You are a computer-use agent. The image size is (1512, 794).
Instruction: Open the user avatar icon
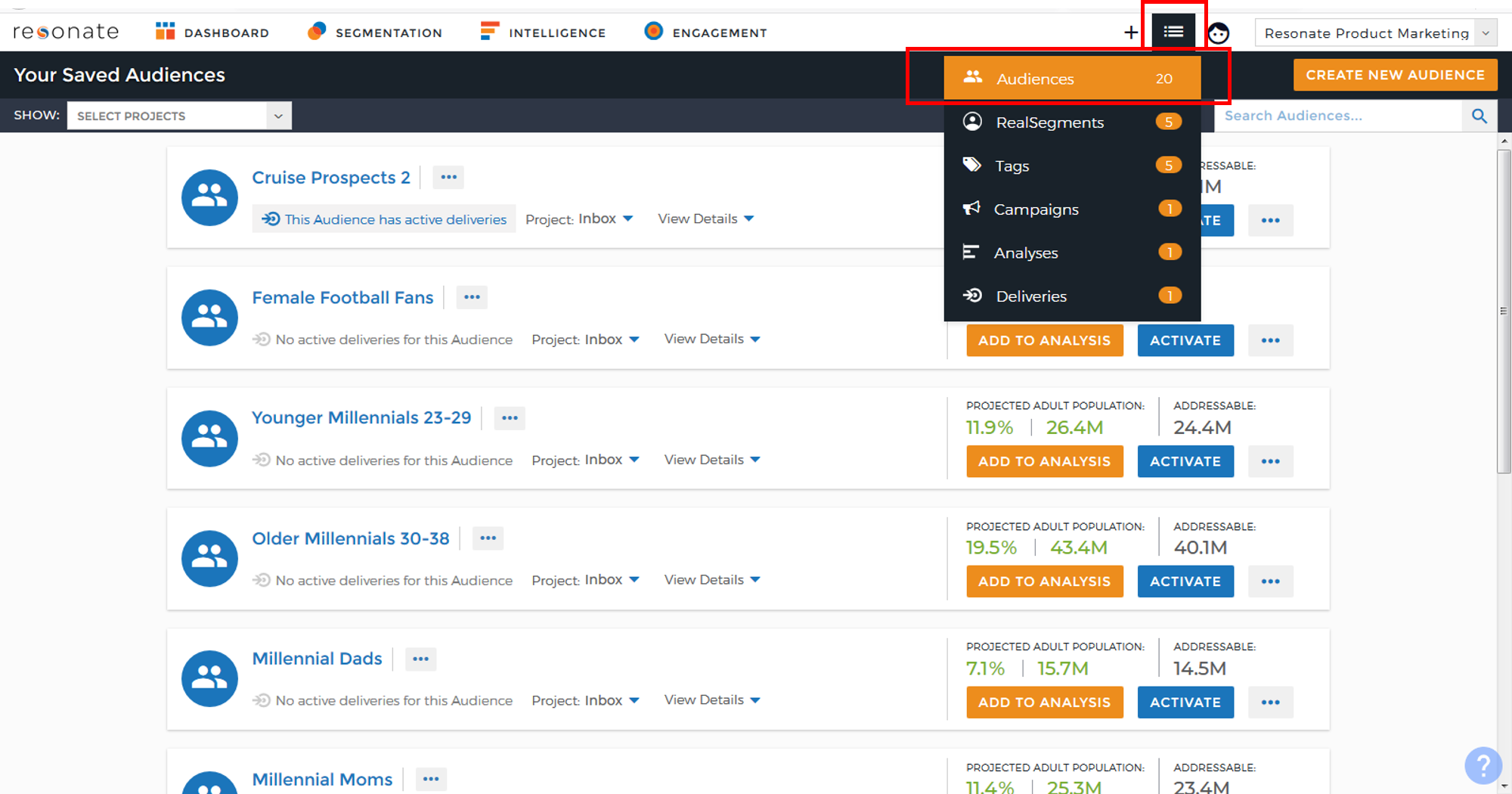point(1218,33)
